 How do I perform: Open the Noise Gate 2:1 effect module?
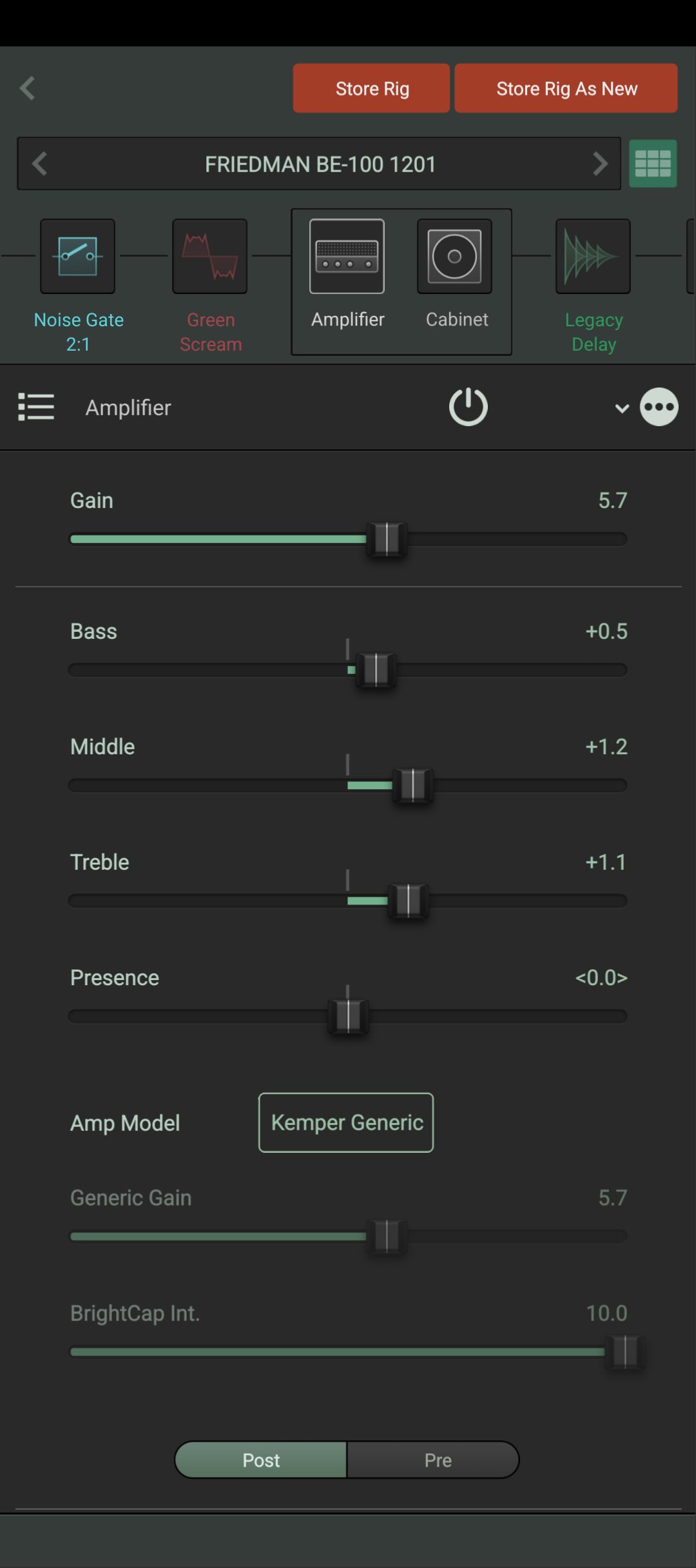point(78,256)
